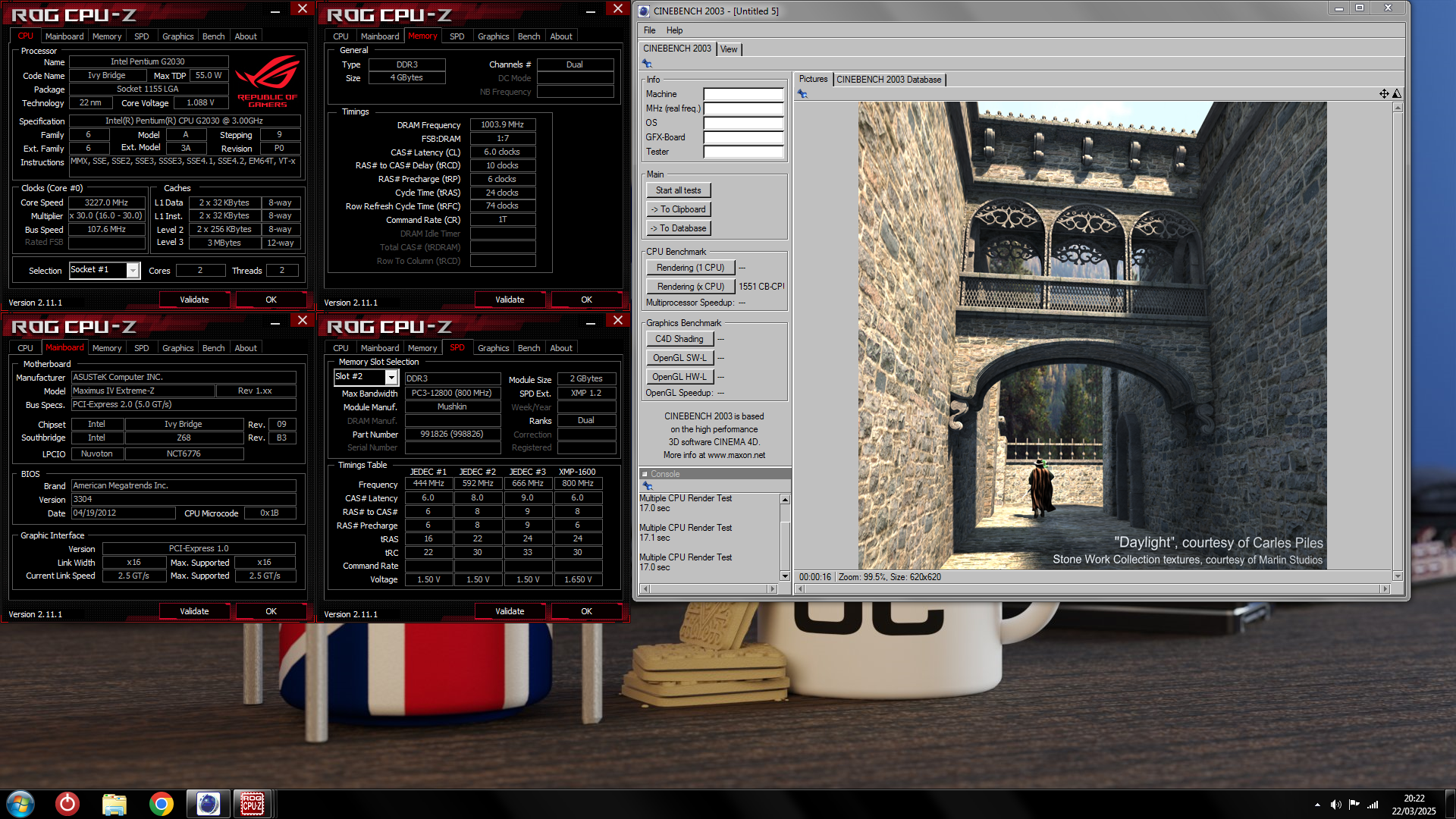
Task: Click the To Clipboard button
Action: [679, 209]
